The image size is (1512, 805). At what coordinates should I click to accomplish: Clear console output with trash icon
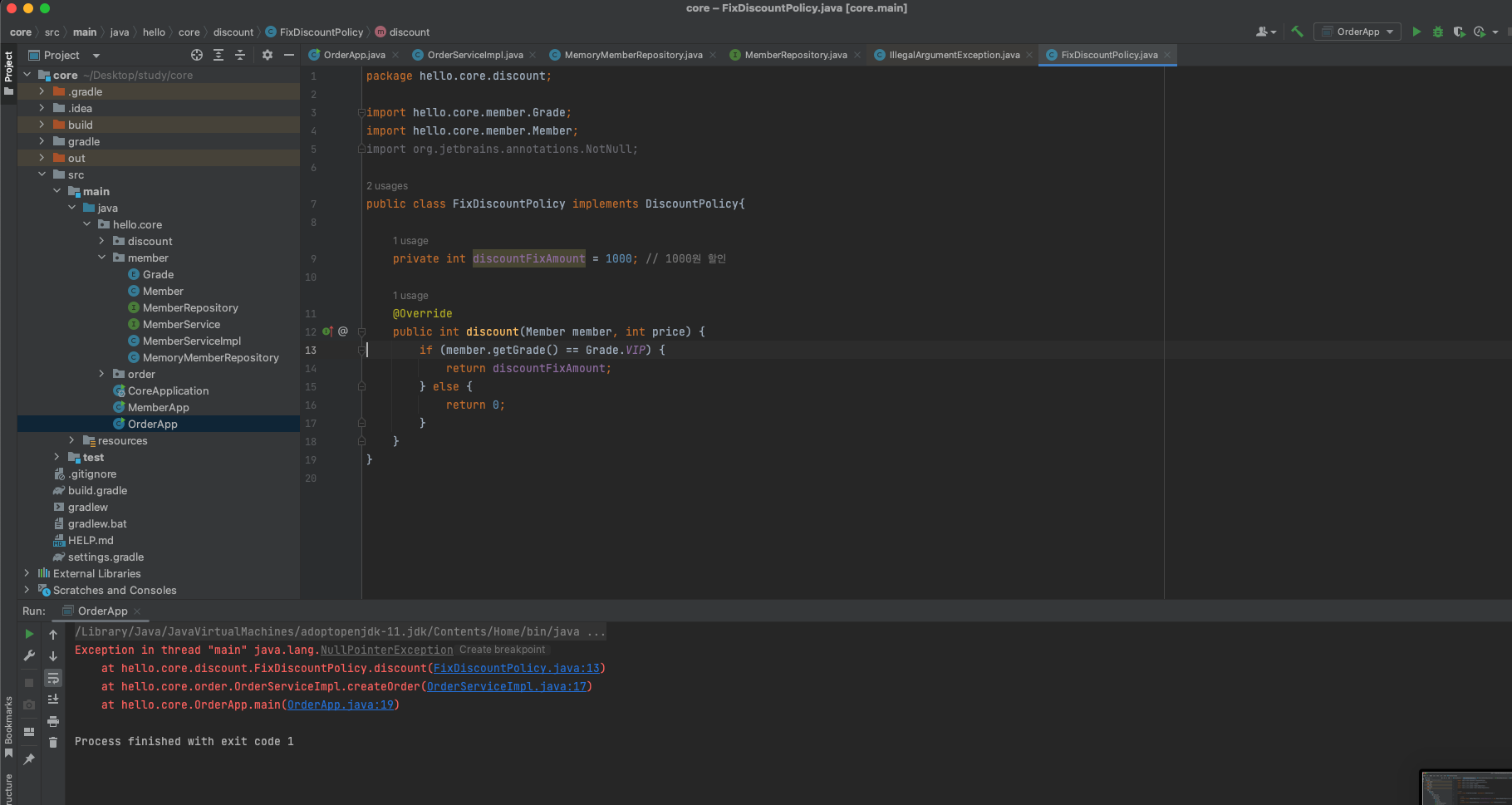(53, 743)
